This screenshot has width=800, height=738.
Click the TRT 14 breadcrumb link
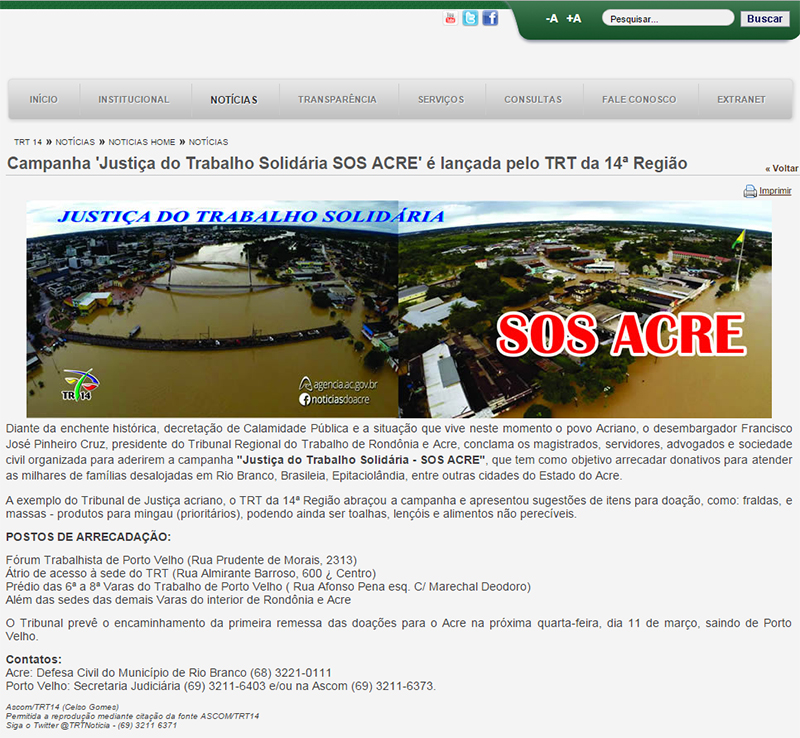(28, 142)
